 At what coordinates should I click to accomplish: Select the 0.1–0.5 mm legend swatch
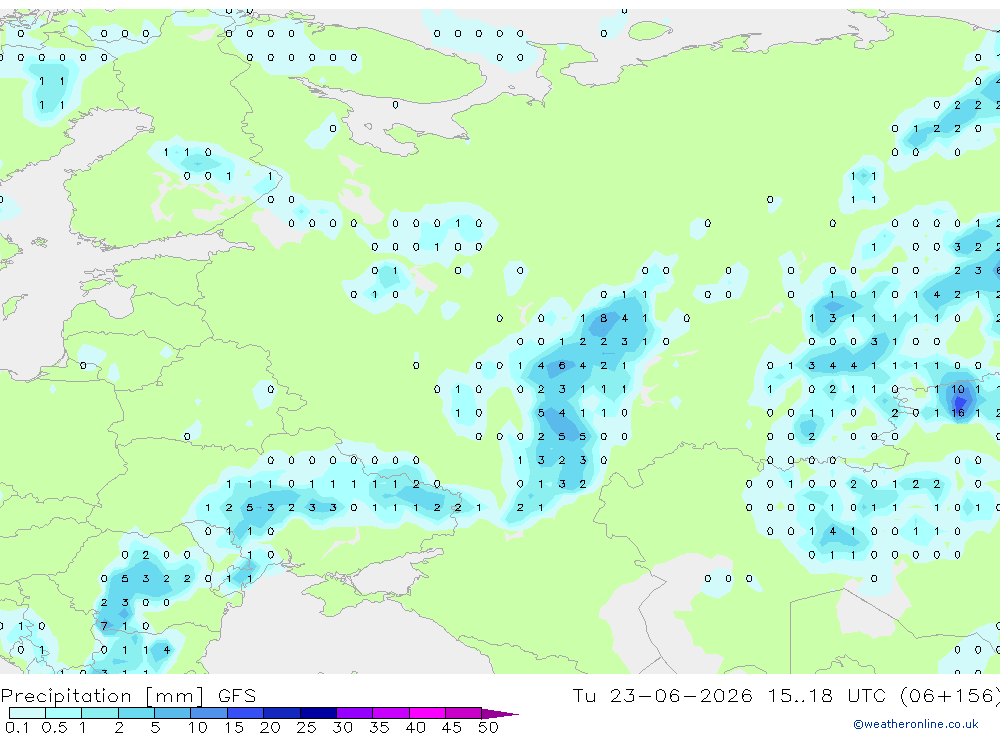[x=27, y=713]
